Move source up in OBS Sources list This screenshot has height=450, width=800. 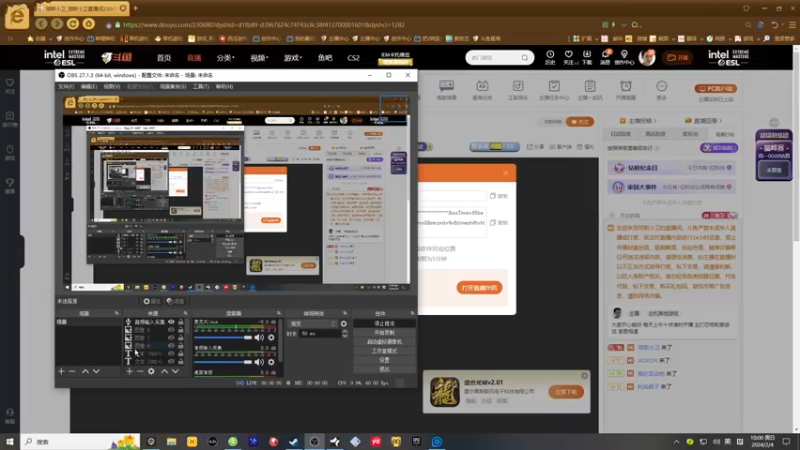(x=164, y=371)
